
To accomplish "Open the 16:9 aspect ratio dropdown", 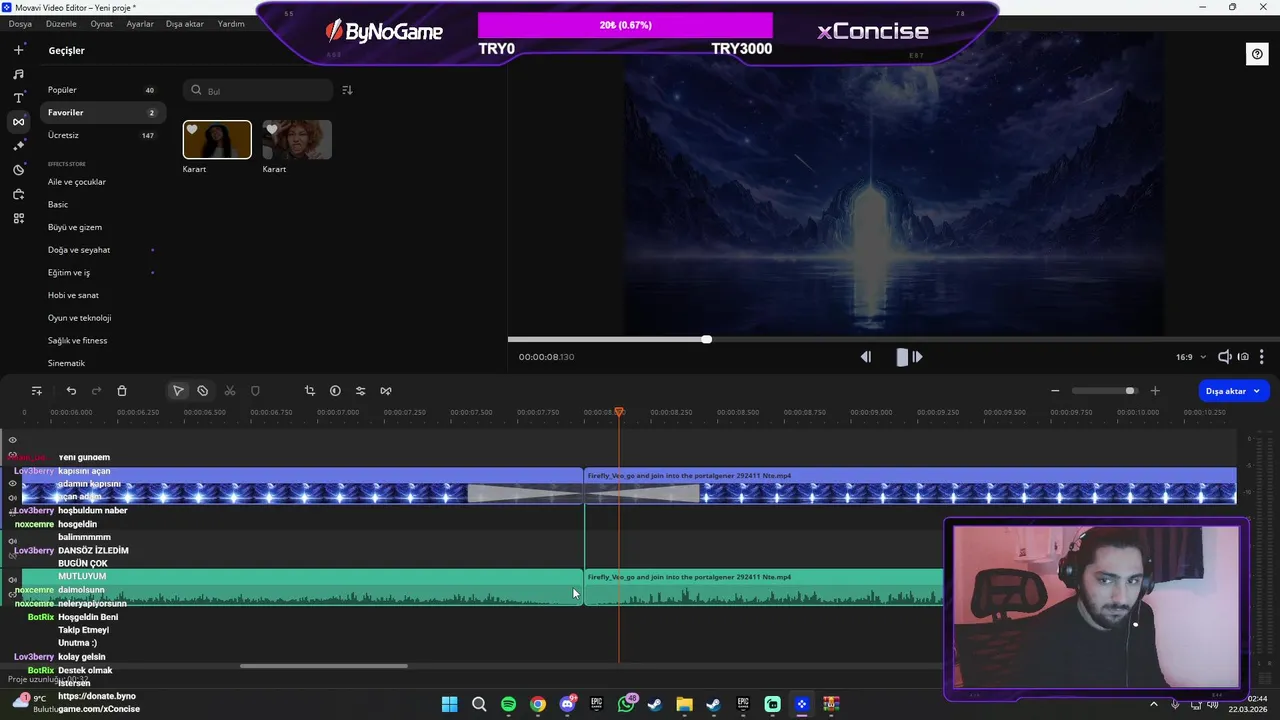I will point(1190,357).
